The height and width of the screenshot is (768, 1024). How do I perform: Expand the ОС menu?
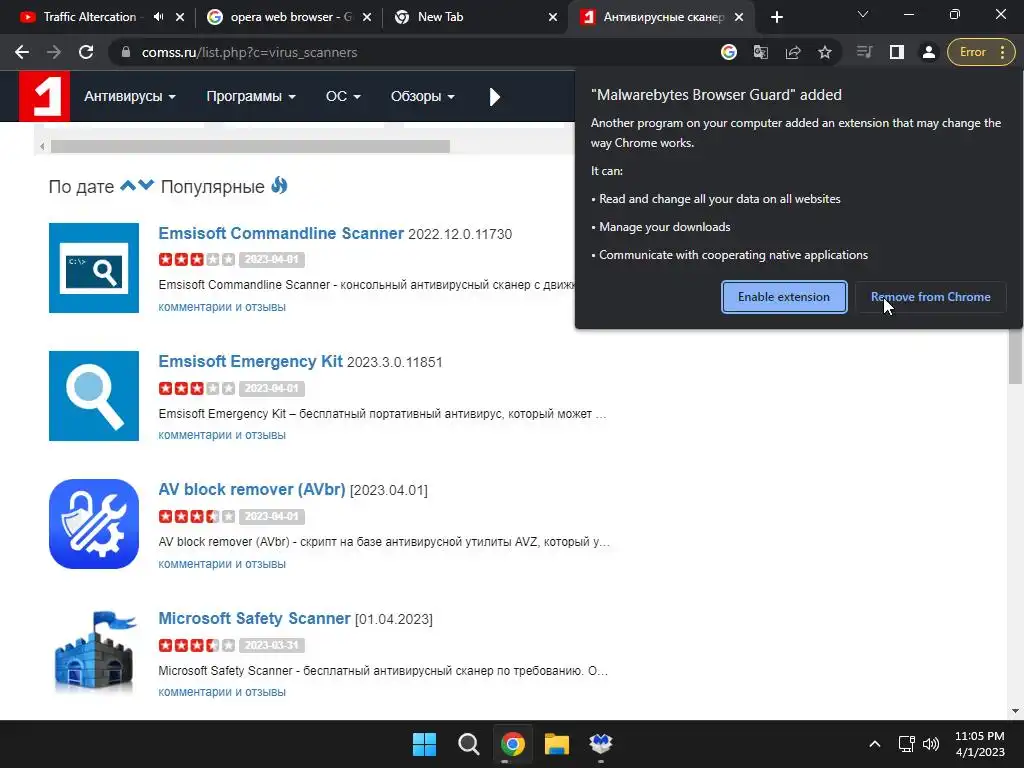click(x=343, y=97)
